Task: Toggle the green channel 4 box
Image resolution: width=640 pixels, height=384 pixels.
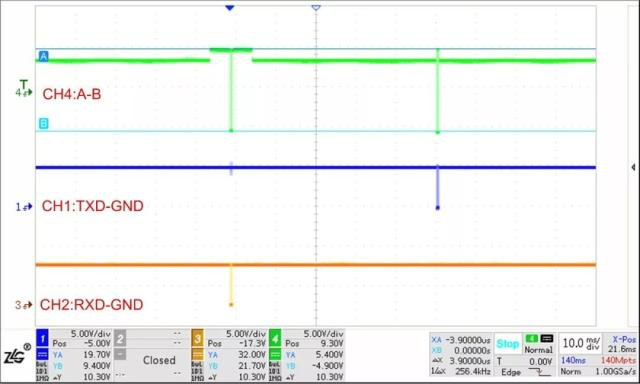Action: coord(275,339)
